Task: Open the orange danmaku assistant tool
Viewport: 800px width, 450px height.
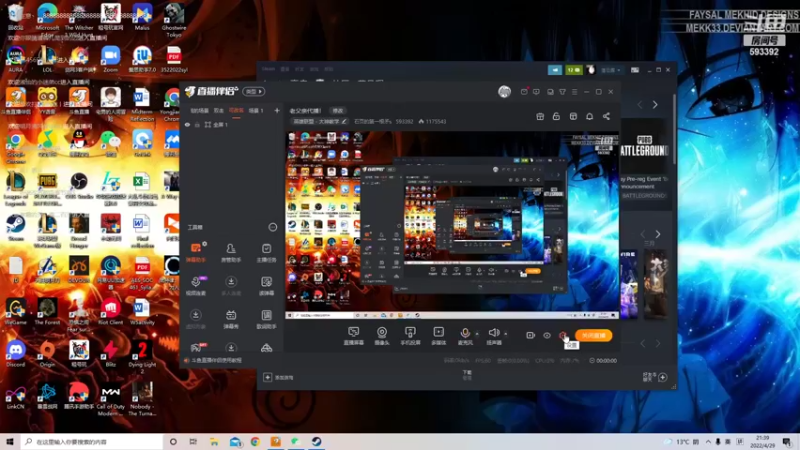Action: pyautogui.click(x=196, y=253)
